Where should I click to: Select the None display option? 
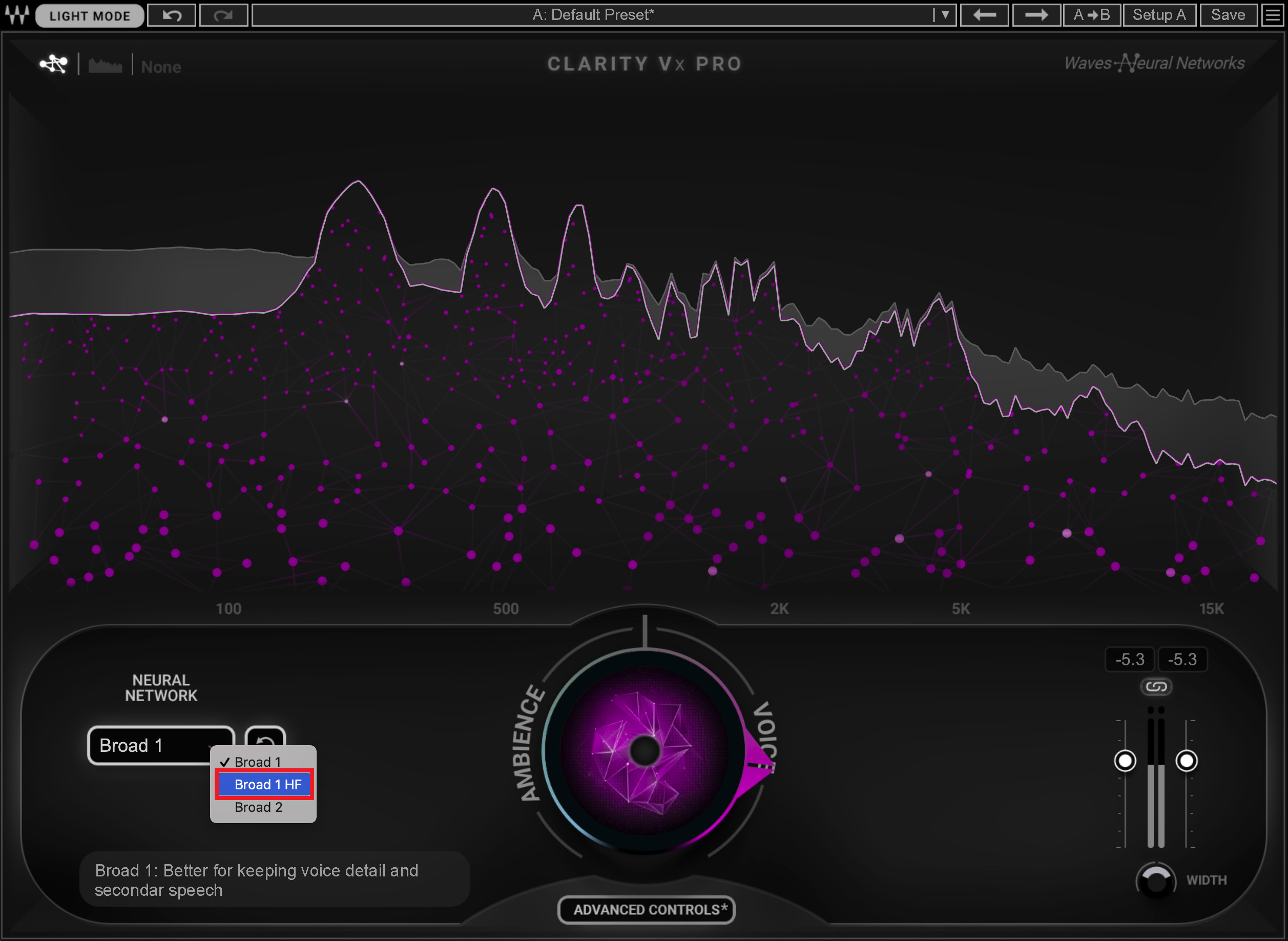pos(161,67)
